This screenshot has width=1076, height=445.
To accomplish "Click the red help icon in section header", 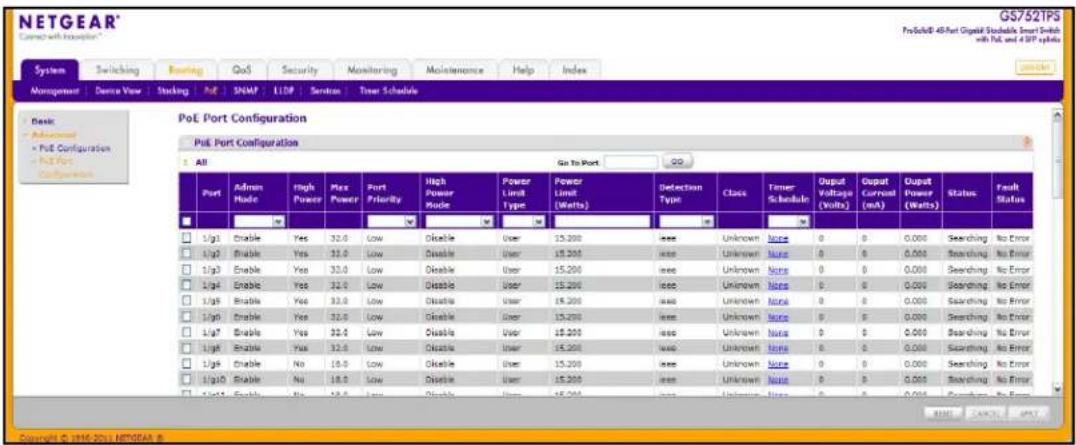I will click(x=1027, y=142).
